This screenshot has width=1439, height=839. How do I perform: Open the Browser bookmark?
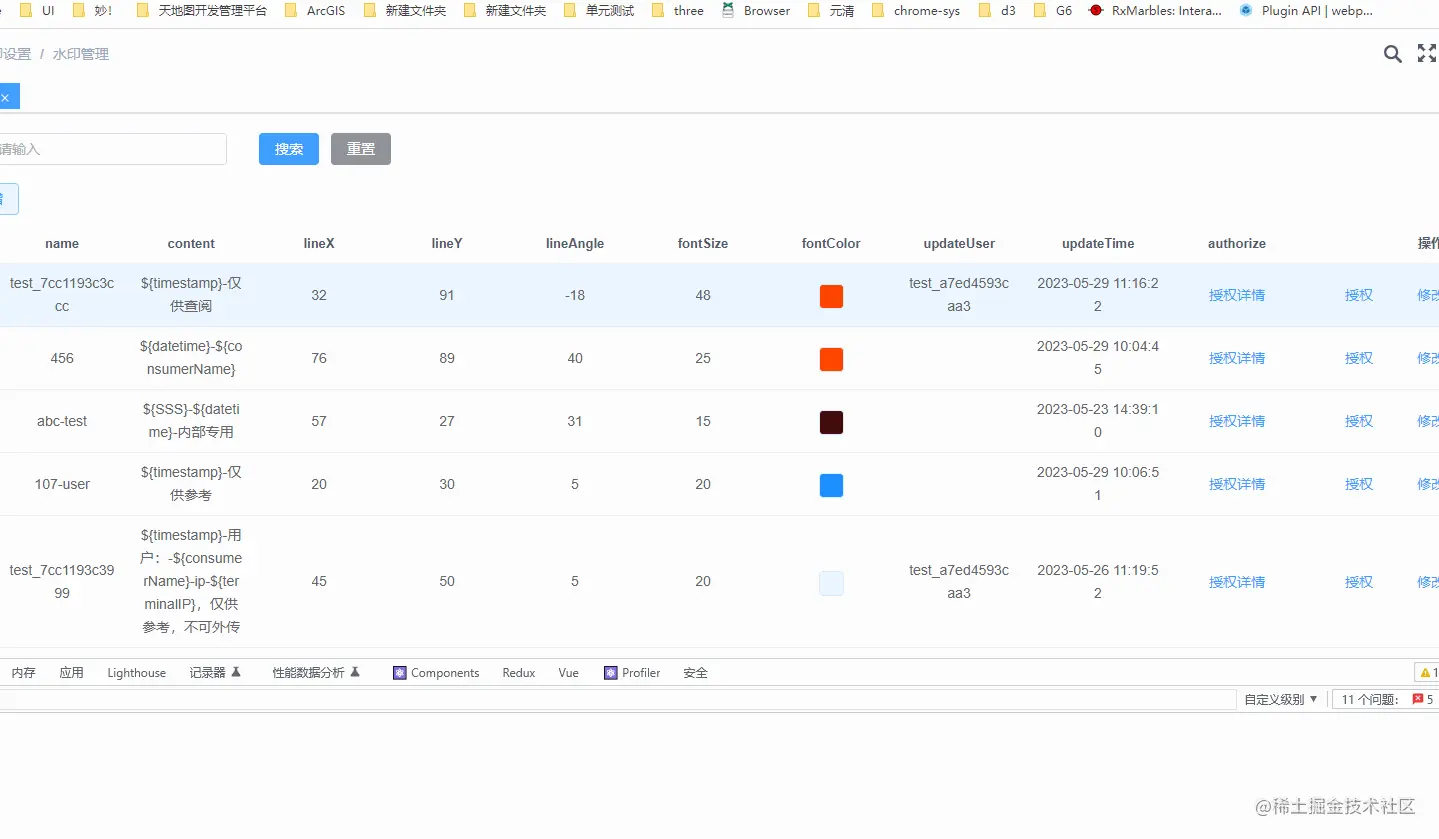click(756, 11)
